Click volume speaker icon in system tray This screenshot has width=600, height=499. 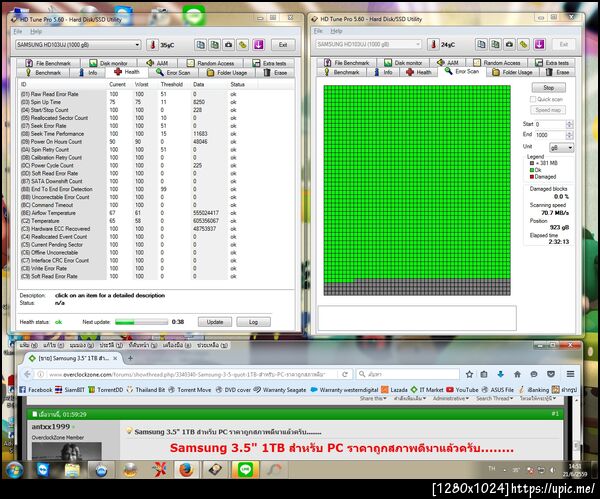pyautogui.click(x=552, y=470)
